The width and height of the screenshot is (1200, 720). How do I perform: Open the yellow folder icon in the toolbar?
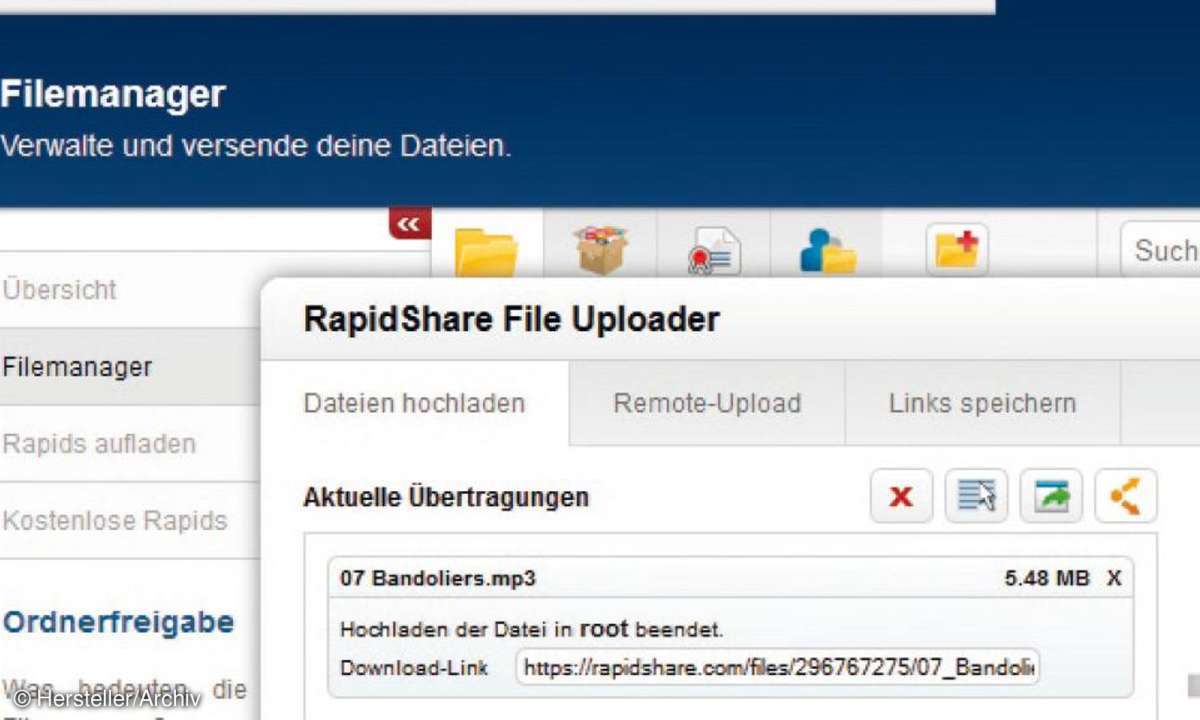[x=486, y=252]
